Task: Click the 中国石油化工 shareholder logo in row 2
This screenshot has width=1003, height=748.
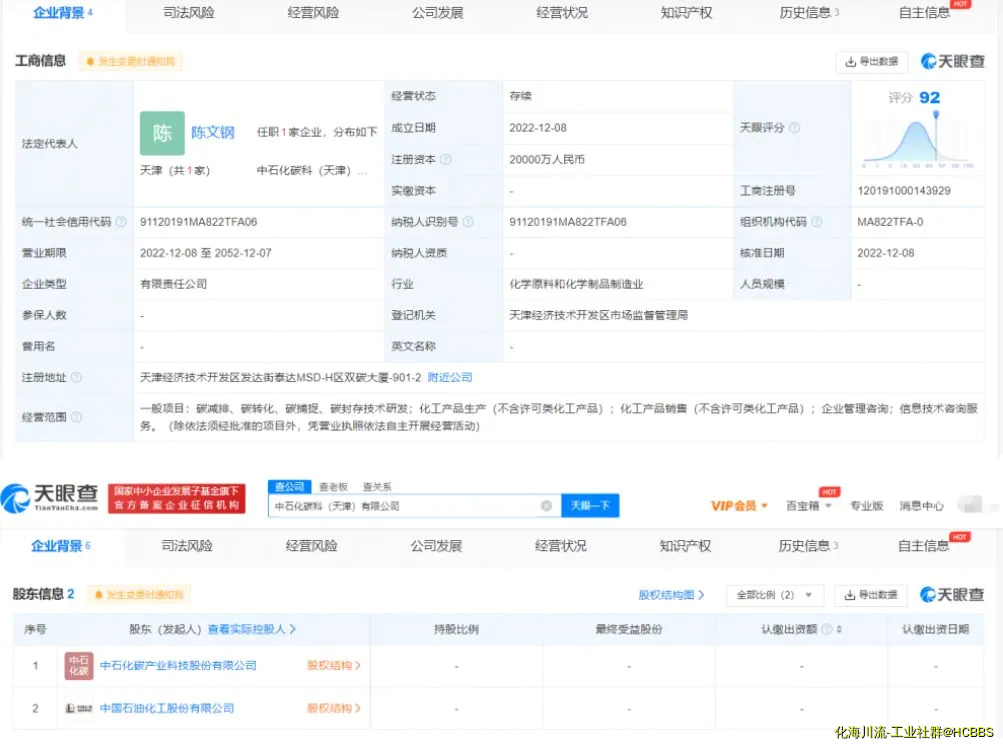Action: pos(79,708)
